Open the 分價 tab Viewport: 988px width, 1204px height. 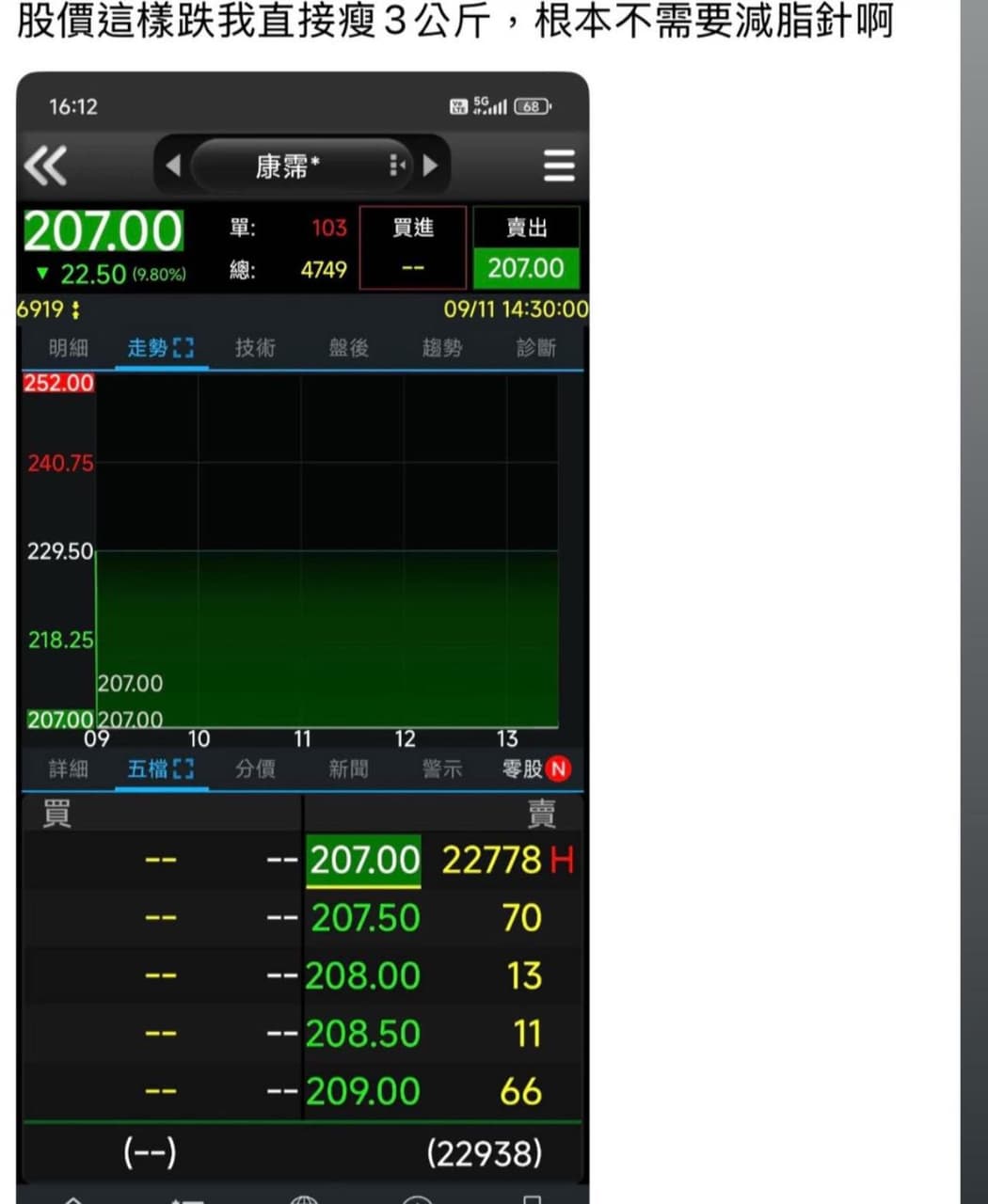coord(255,769)
